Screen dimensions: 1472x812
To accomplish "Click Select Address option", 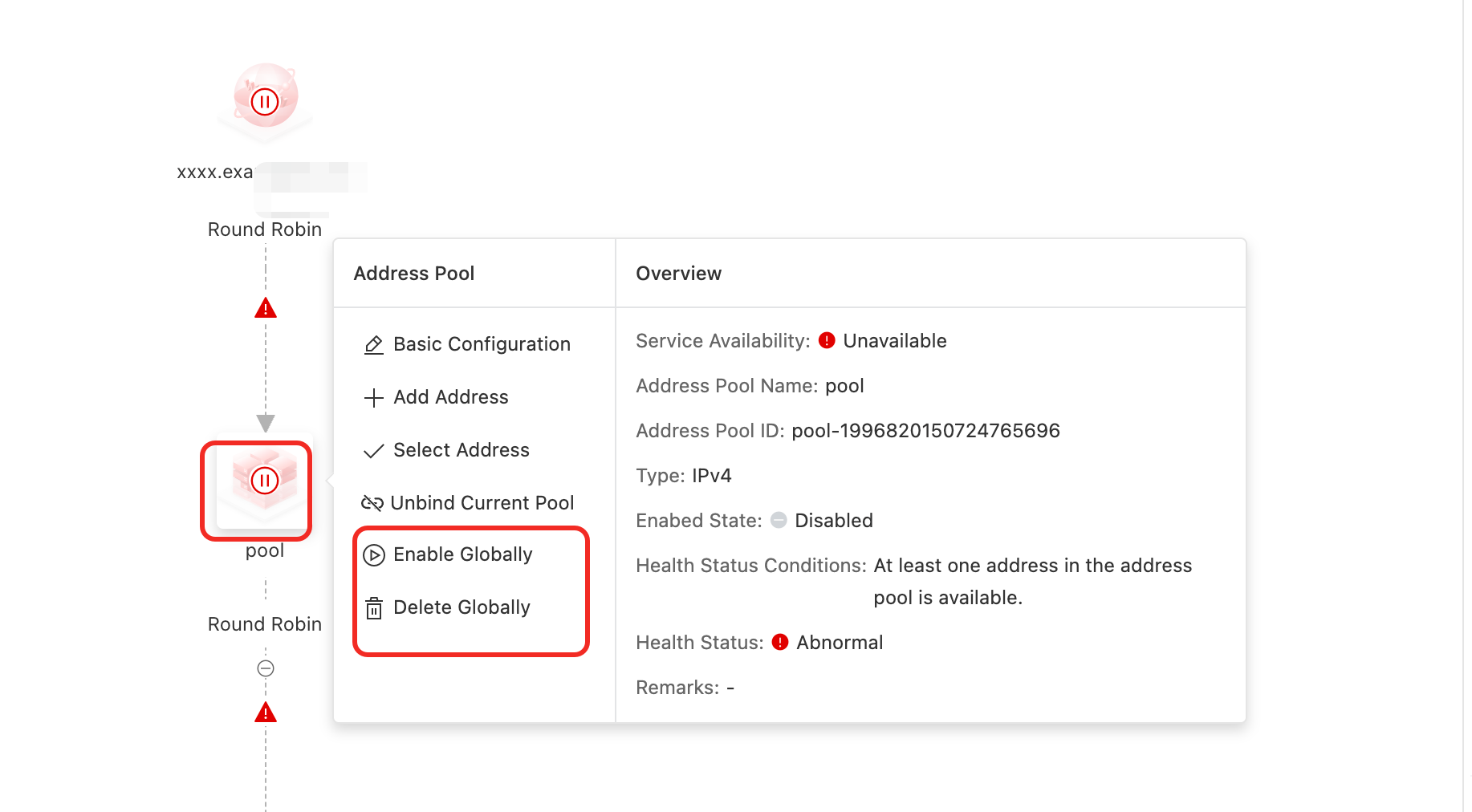I will coord(461,450).
